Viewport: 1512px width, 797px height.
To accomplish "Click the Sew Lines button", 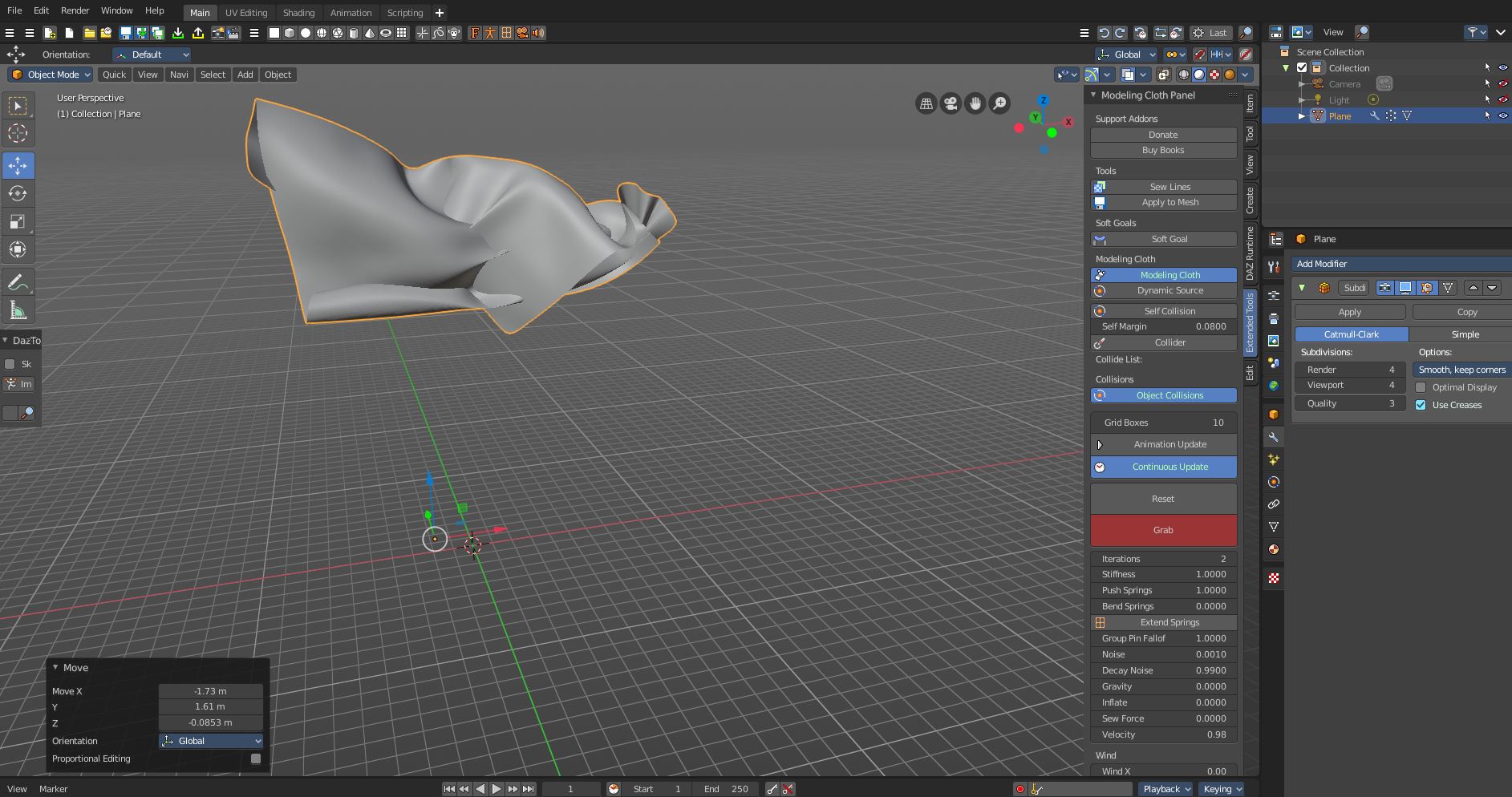I will point(1163,187).
